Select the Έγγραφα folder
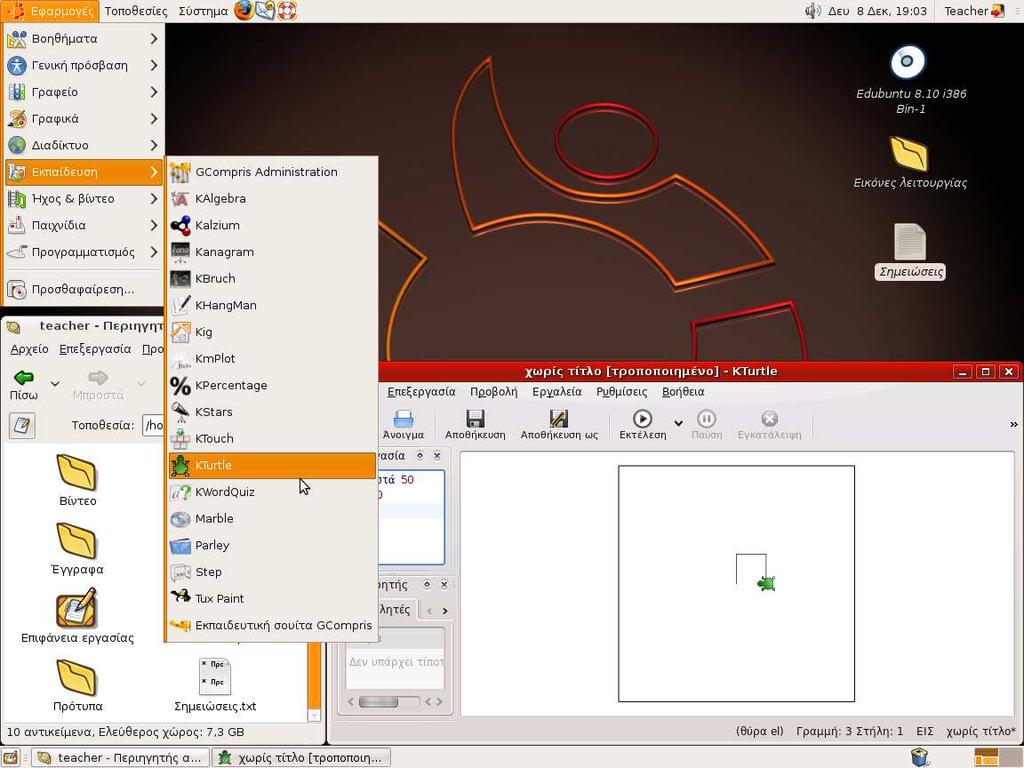Viewport: 1024px width, 768px height. 77,549
